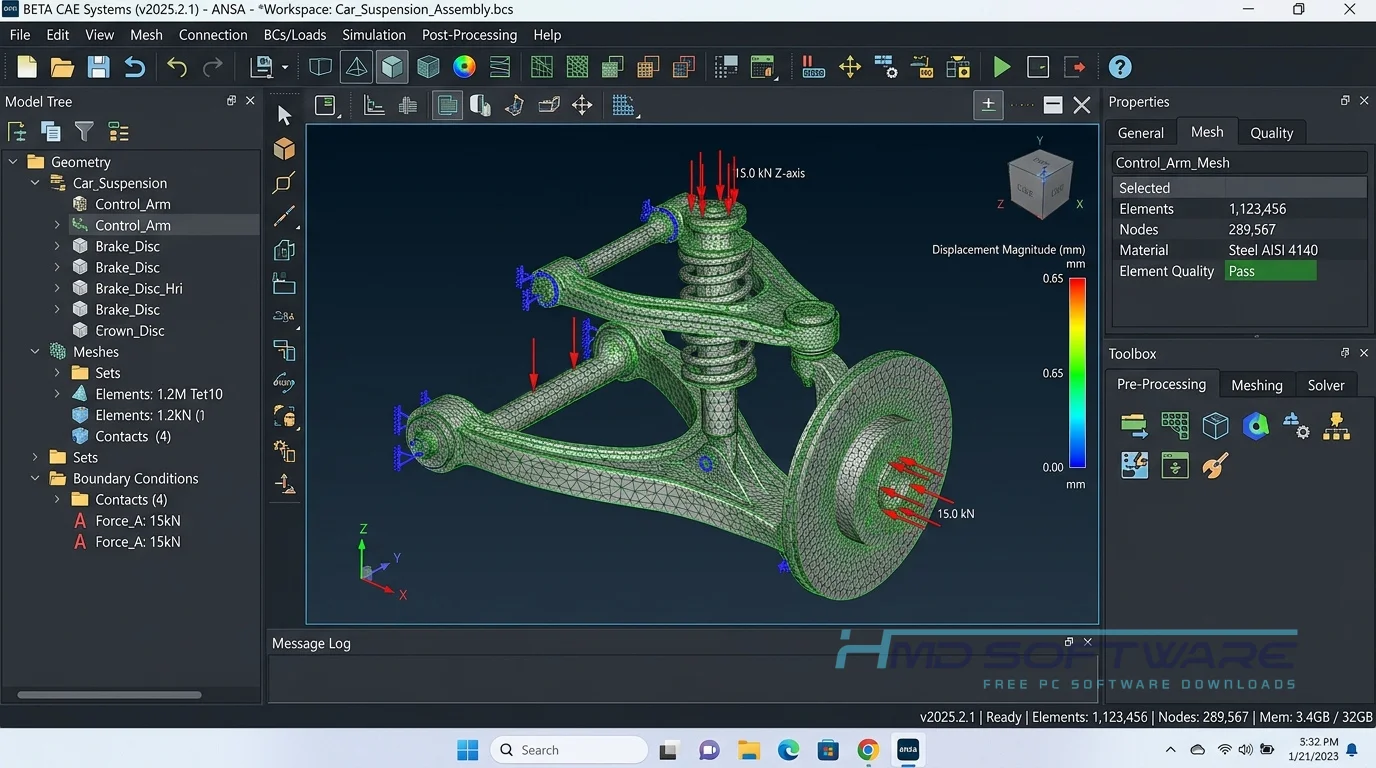Image resolution: width=1376 pixels, height=768 pixels.
Task: Collapse the Car_Suspension node
Action: [x=35, y=183]
